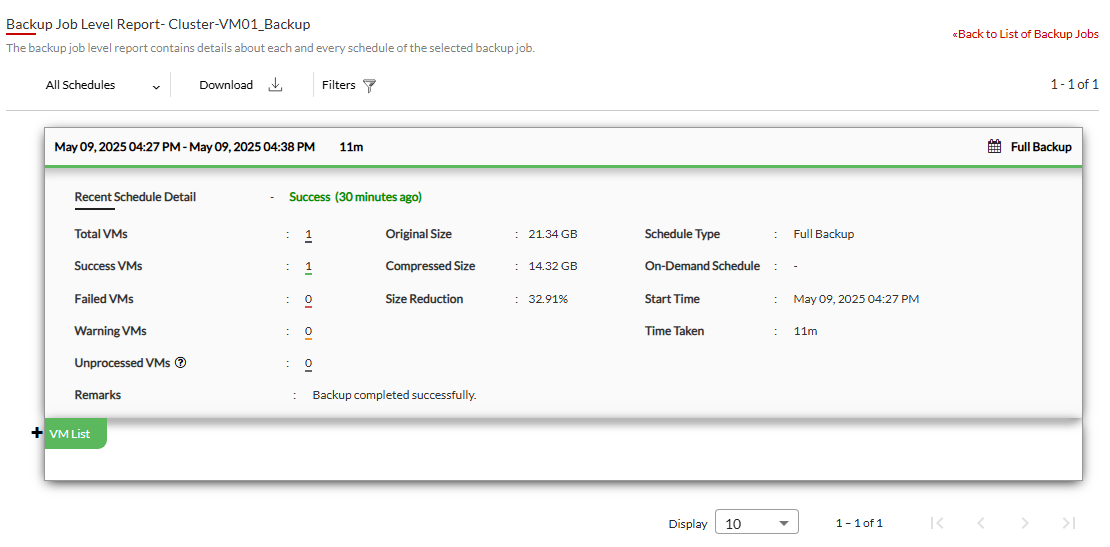The image size is (1110, 547).
Task: Click the calendar icon beside Full Backup
Action: coord(994,147)
